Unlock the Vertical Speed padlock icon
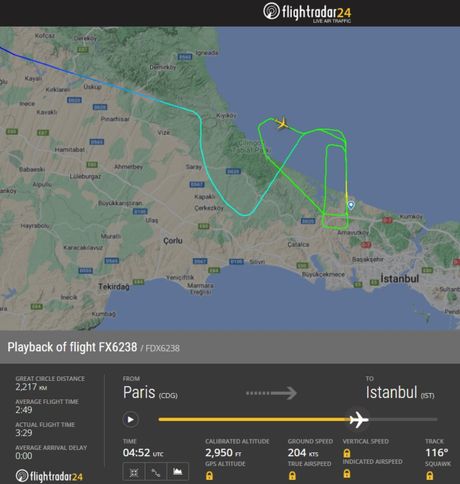This screenshot has width=460, height=484. [347, 453]
